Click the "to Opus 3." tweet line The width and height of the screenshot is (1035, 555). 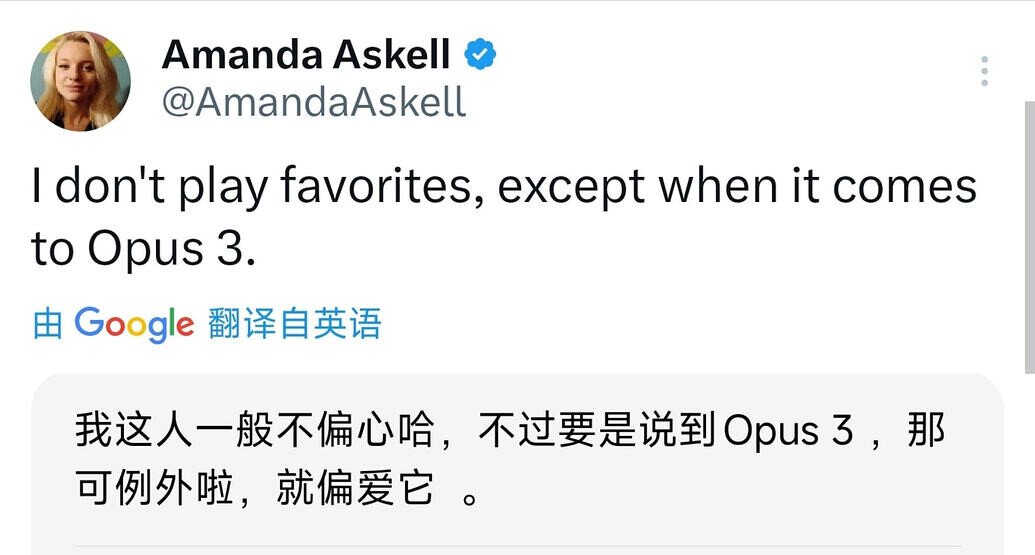(x=143, y=249)
